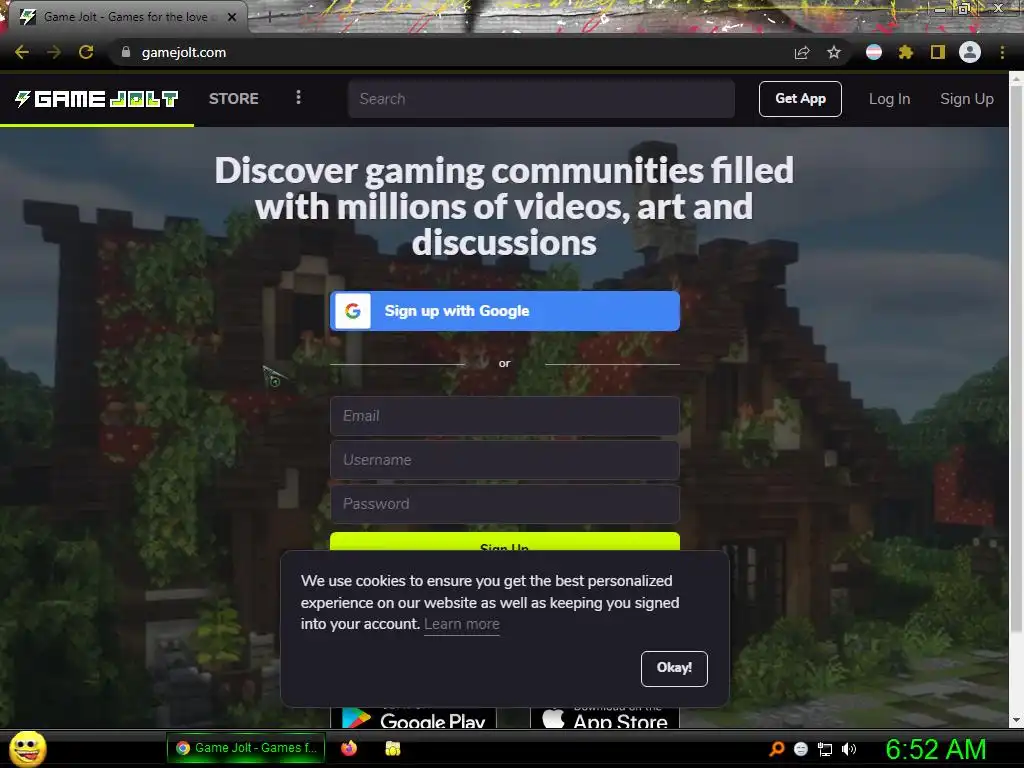Open the striped flag extension icon

click(x=874, y=52)
